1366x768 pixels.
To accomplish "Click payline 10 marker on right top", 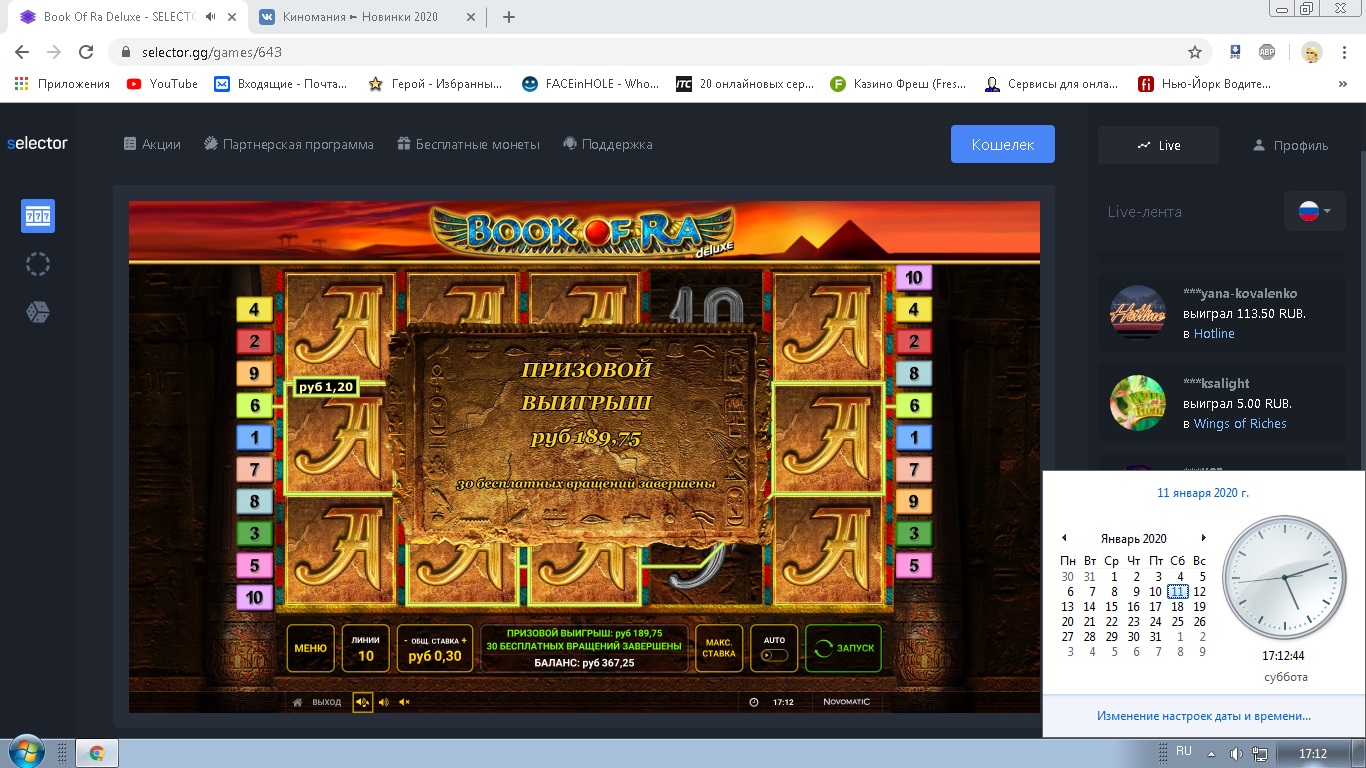I will 913,277.
